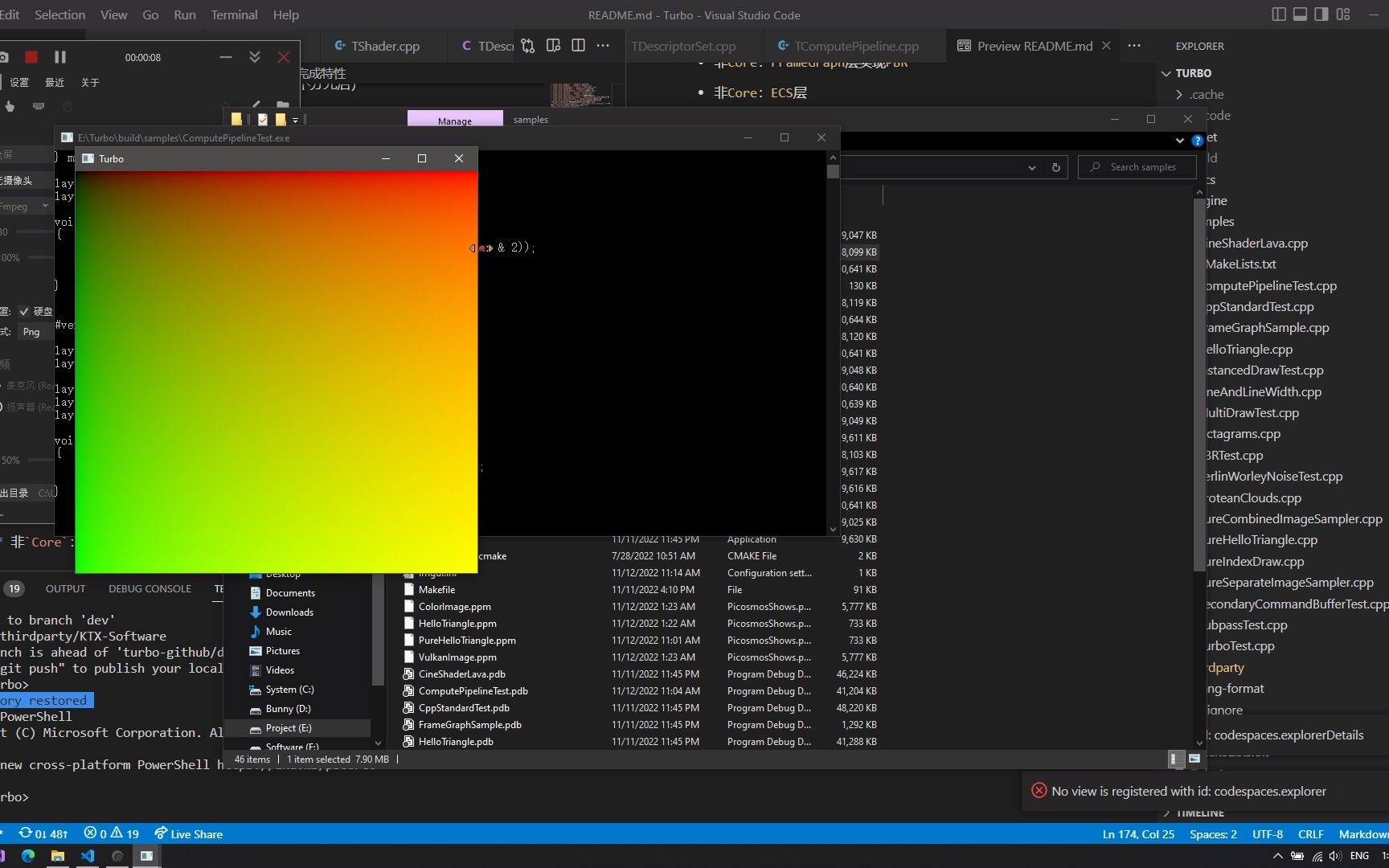Toggle the 硬盘 checkbox in the recorder

point(24,311)
